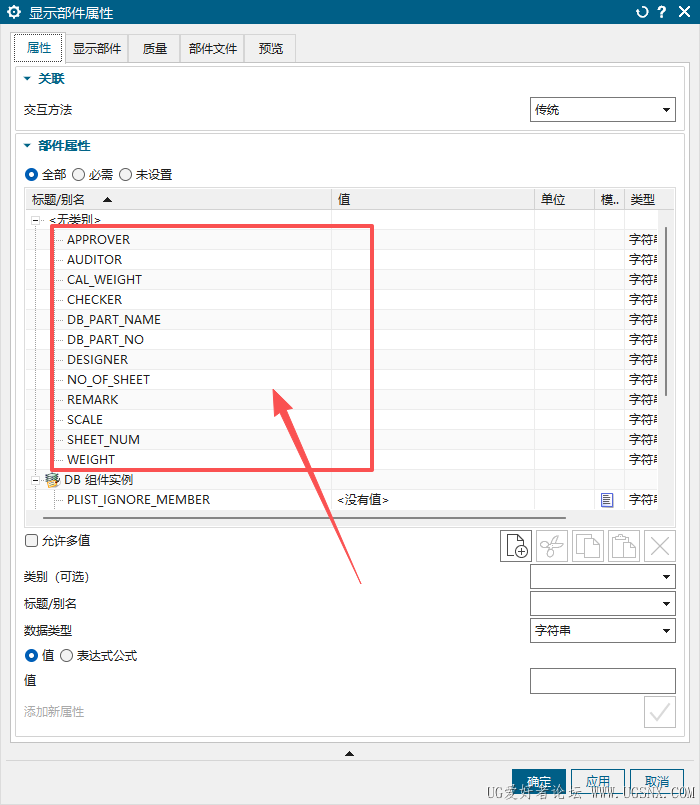Click the delete X icon

click(659, 546)
